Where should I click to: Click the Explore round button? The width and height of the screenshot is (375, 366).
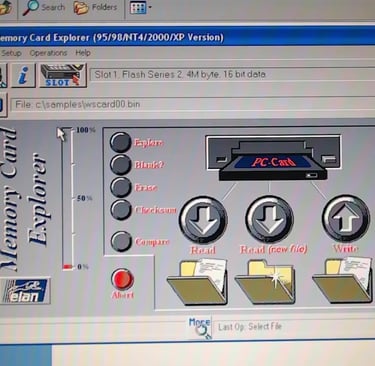click(120, 142)
